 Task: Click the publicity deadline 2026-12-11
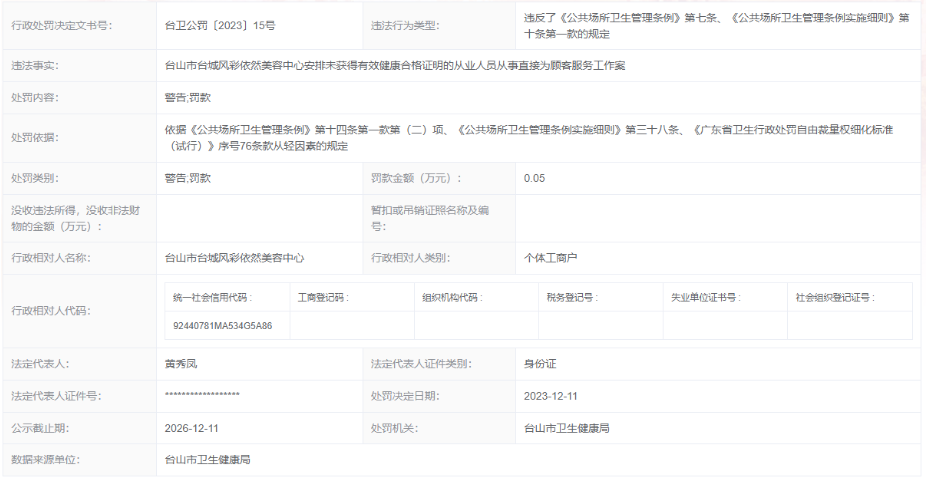coord(192,428)
